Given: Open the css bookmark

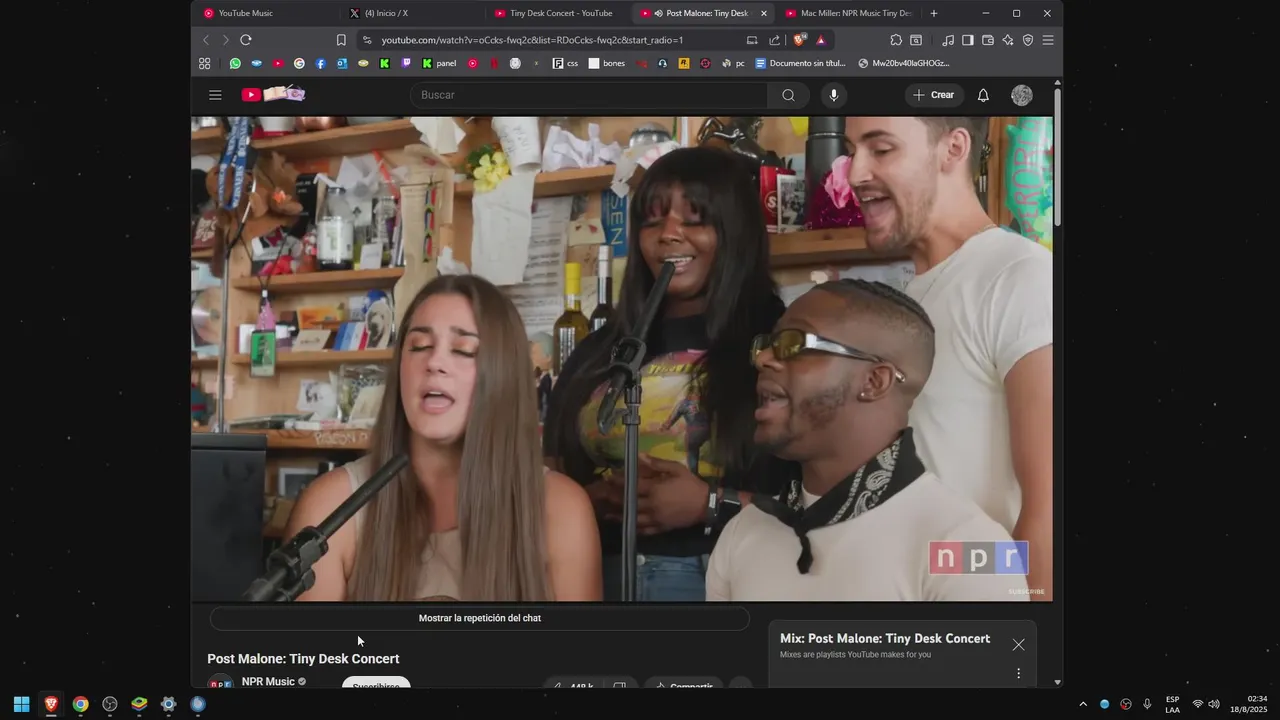Looking at the screenshot, I should click(x=566, y=63).
